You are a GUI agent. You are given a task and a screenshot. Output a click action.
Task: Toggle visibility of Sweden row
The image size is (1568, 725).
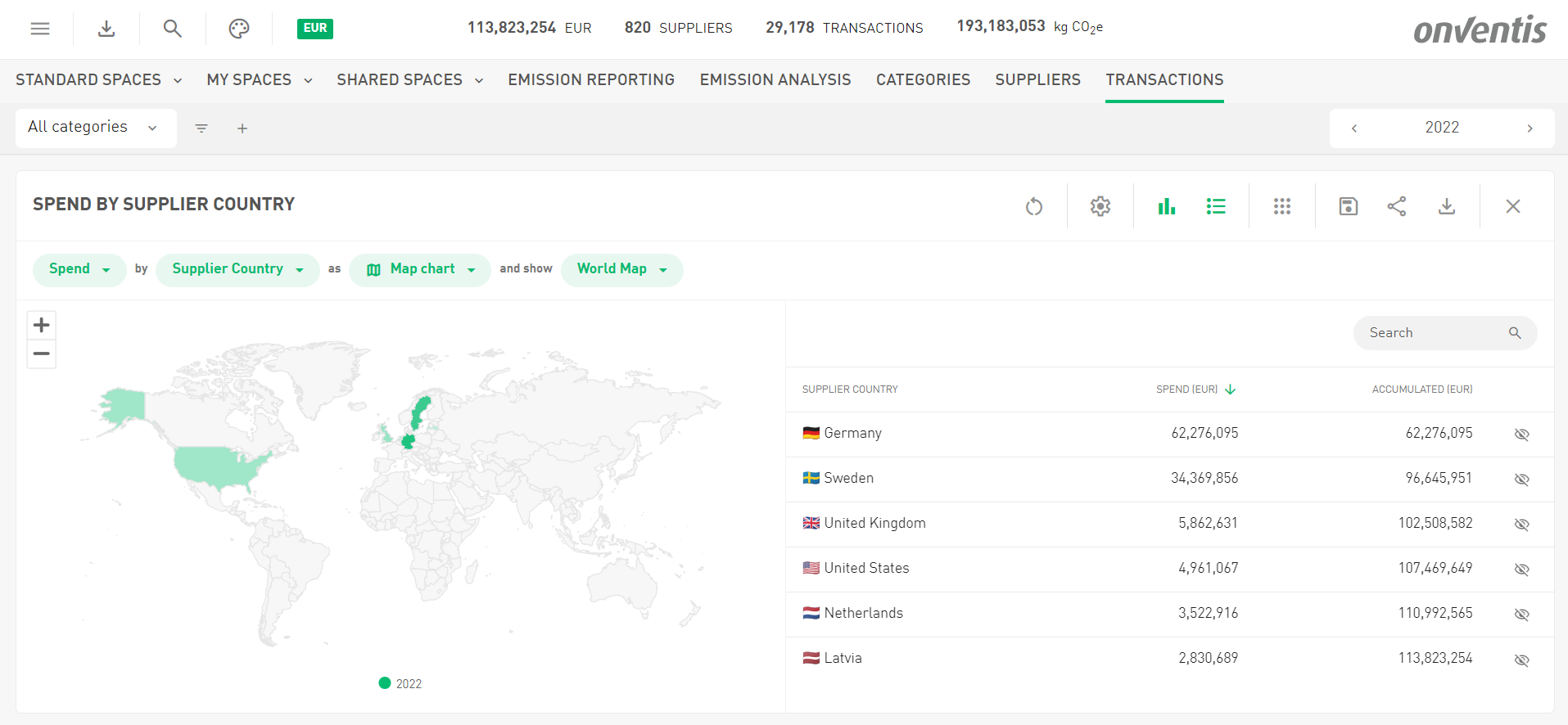1521,480
